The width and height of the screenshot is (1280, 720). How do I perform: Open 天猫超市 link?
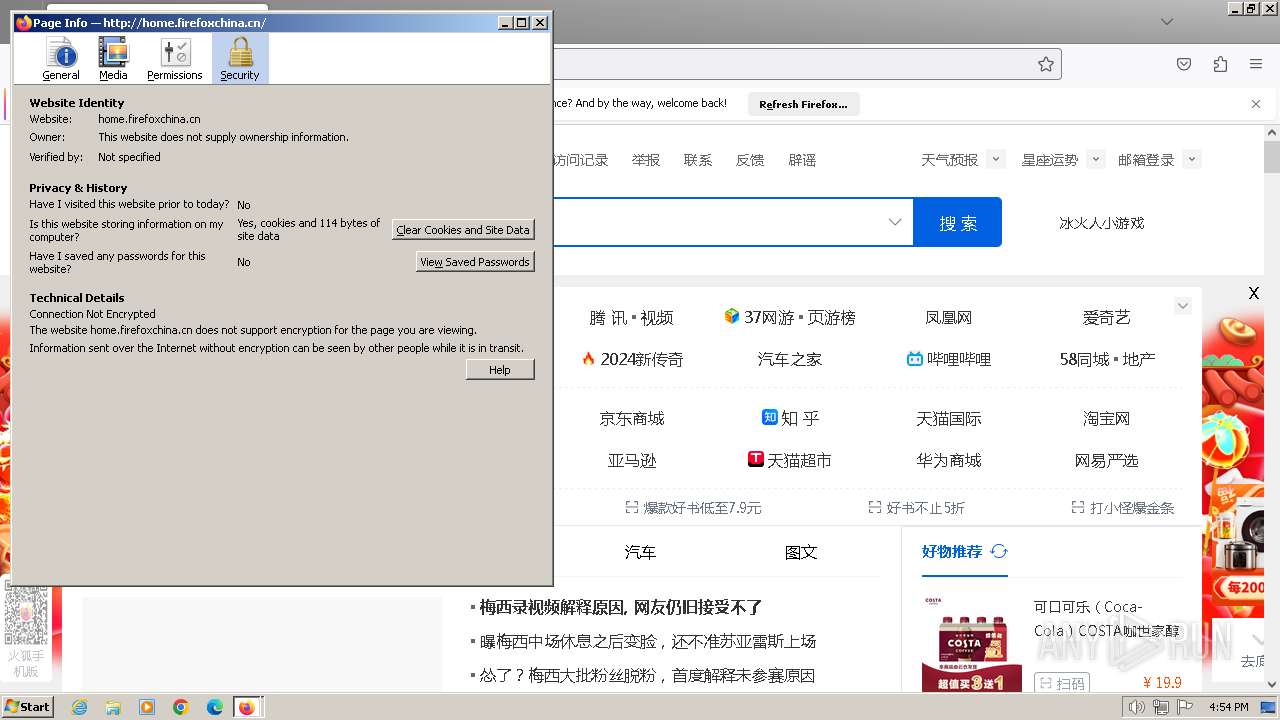[x=790, y=460]
